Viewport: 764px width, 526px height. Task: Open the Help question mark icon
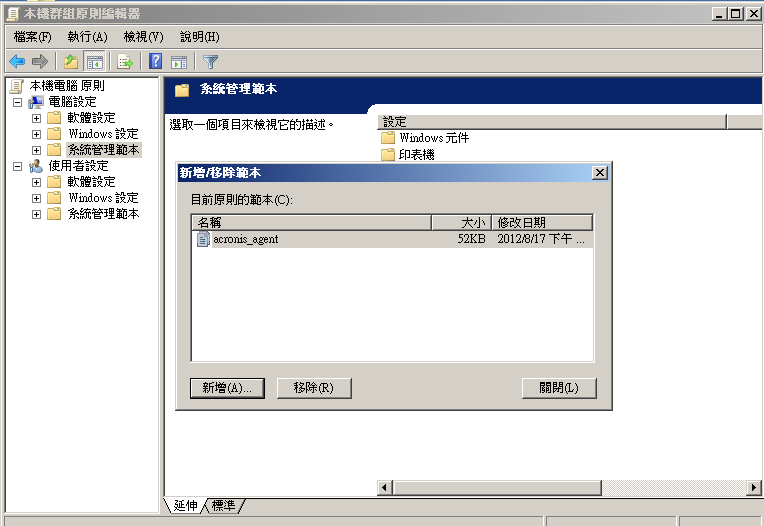155,61
